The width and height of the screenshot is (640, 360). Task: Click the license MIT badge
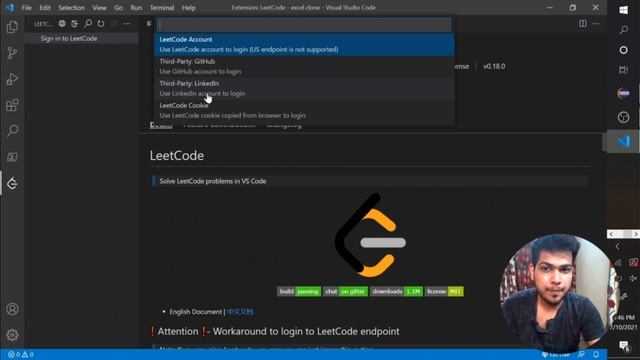point(444,291)
